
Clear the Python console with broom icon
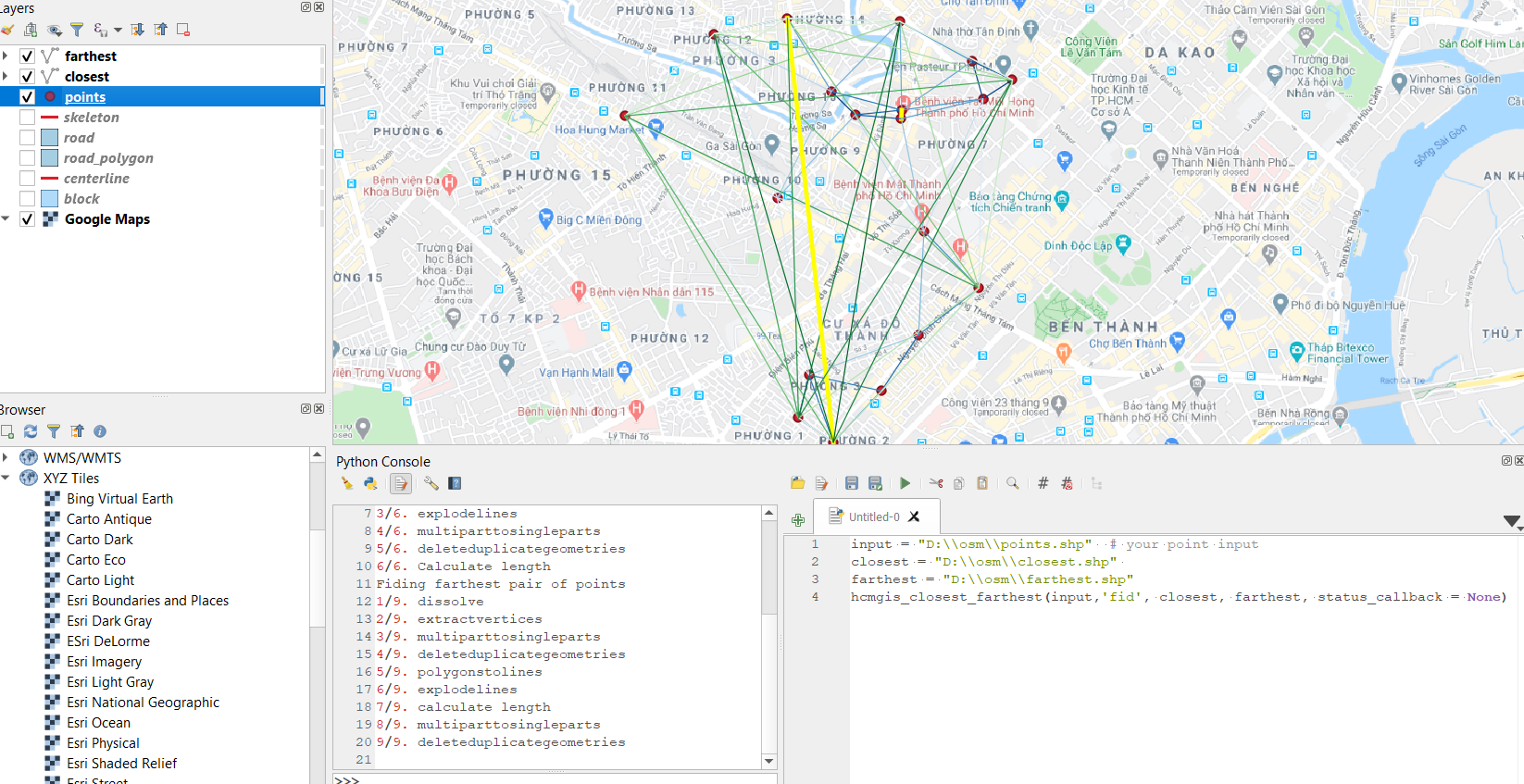347,483
